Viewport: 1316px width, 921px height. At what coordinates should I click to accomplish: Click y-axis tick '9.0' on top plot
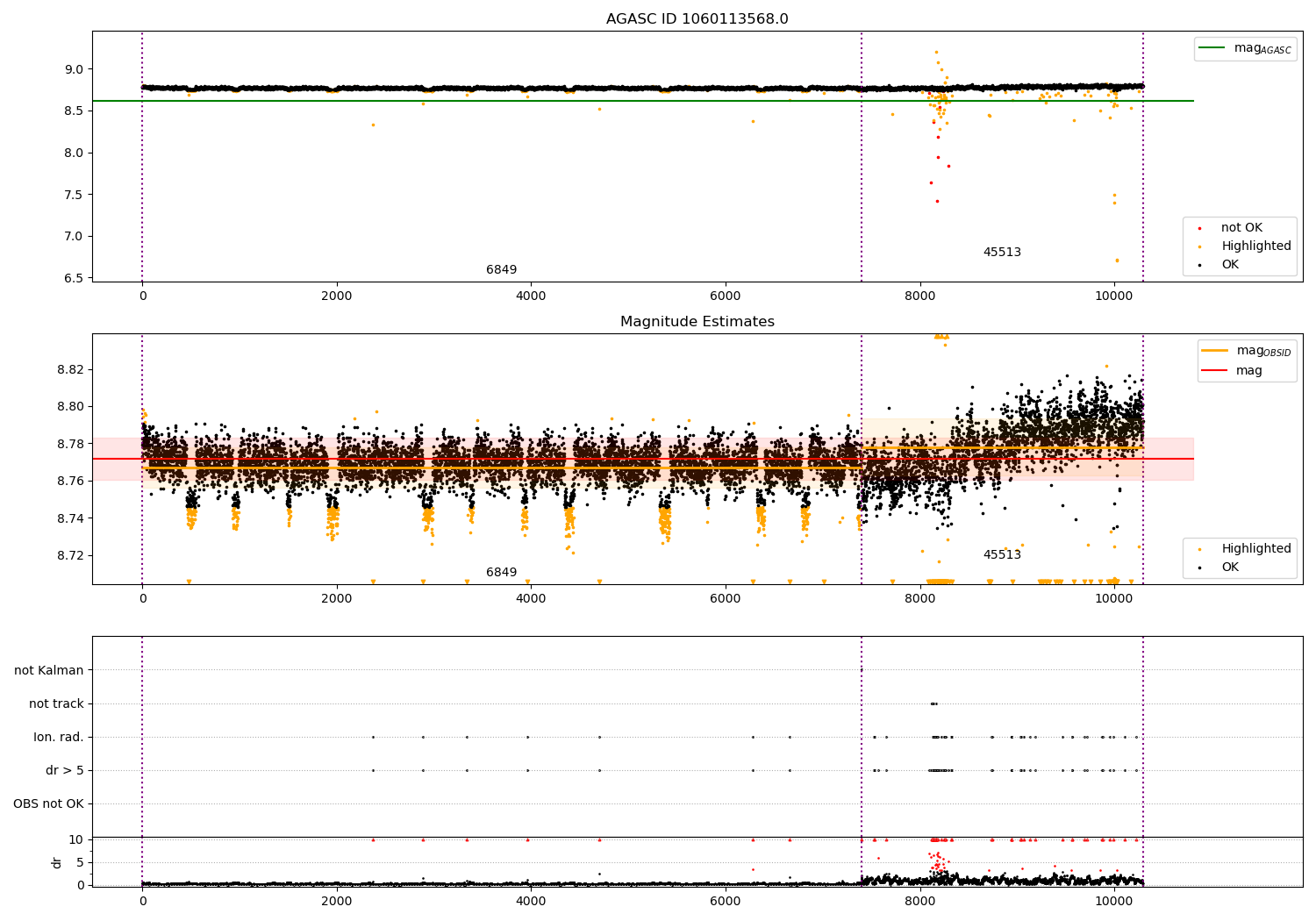click(74, 69)
